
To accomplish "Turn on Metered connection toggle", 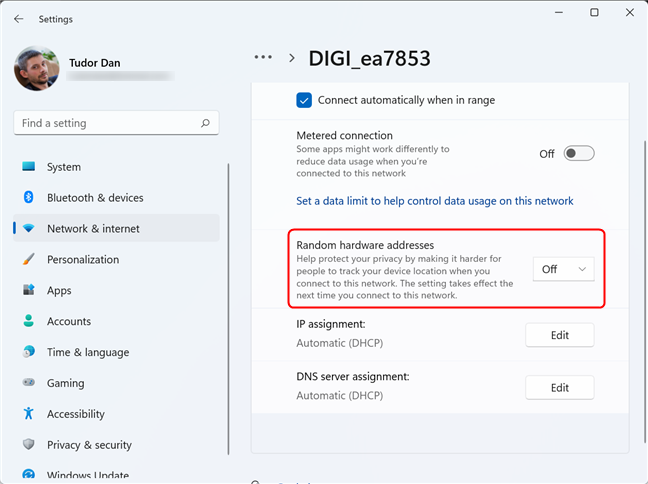I will (x=579, y=154).
